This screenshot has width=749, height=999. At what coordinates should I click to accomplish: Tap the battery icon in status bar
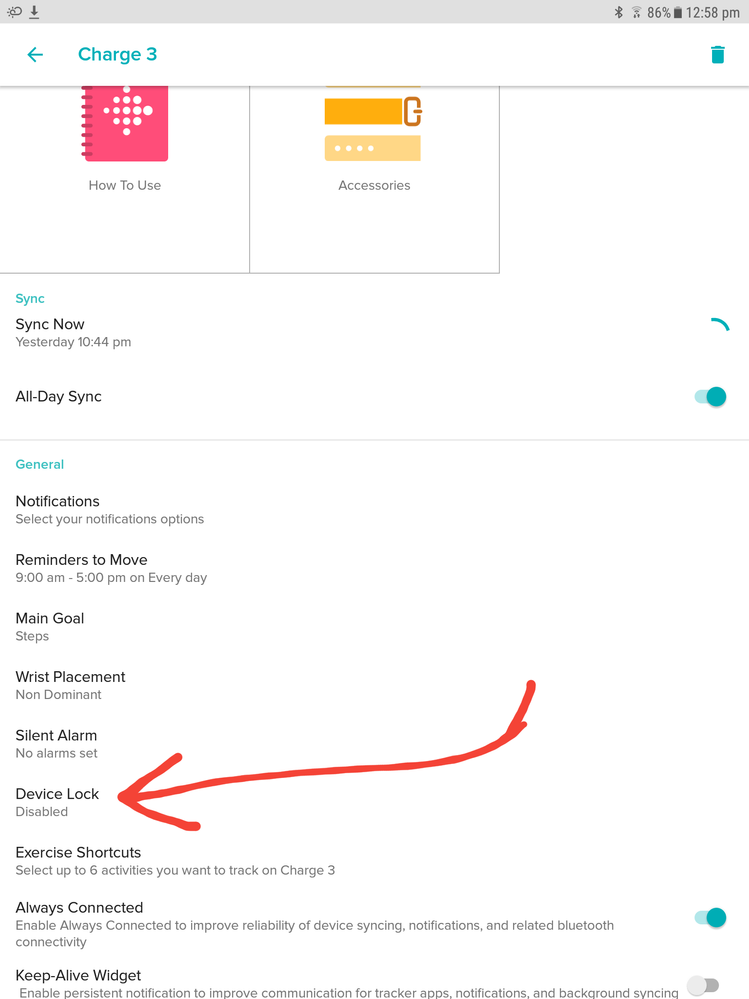tap(677, 12)
